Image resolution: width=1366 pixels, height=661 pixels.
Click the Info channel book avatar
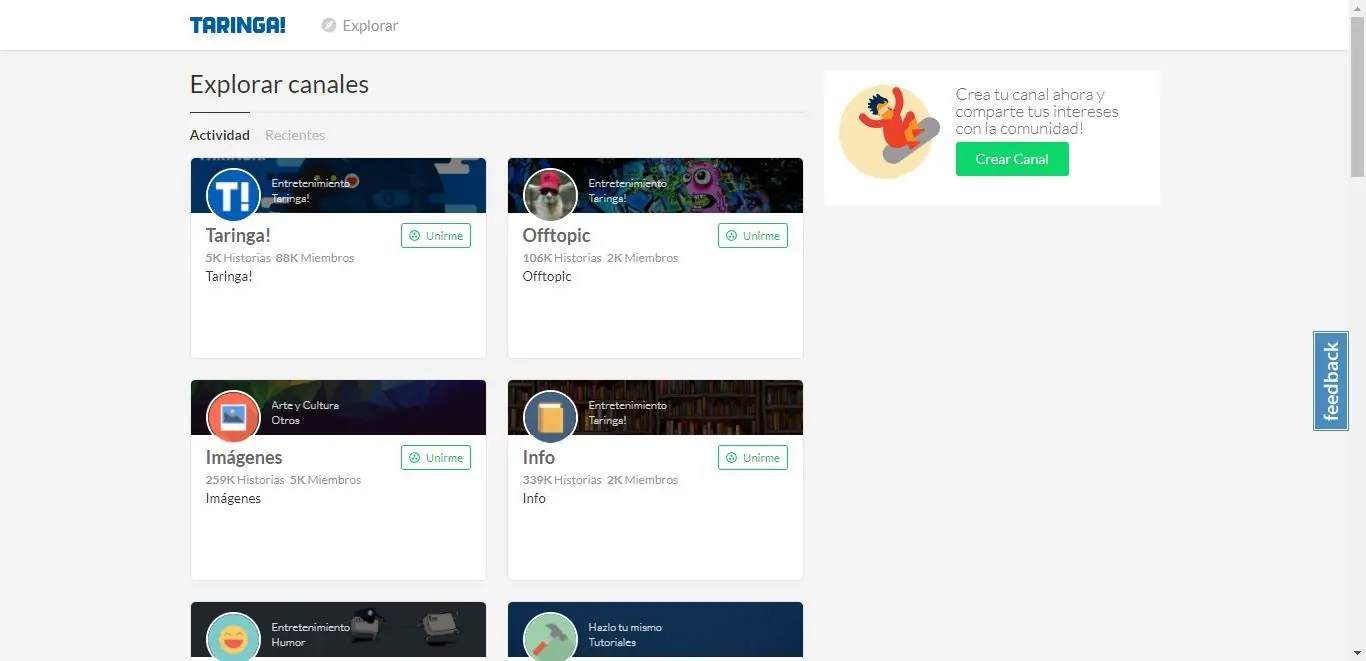point(550,417)
